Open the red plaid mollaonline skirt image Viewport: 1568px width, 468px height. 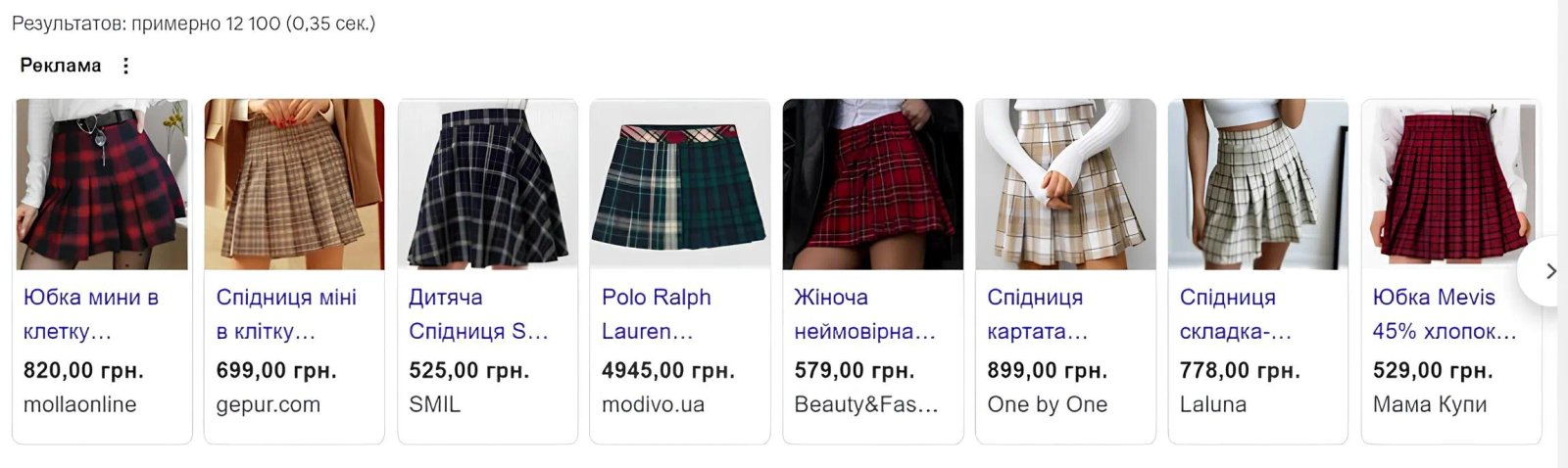point(102,184)
